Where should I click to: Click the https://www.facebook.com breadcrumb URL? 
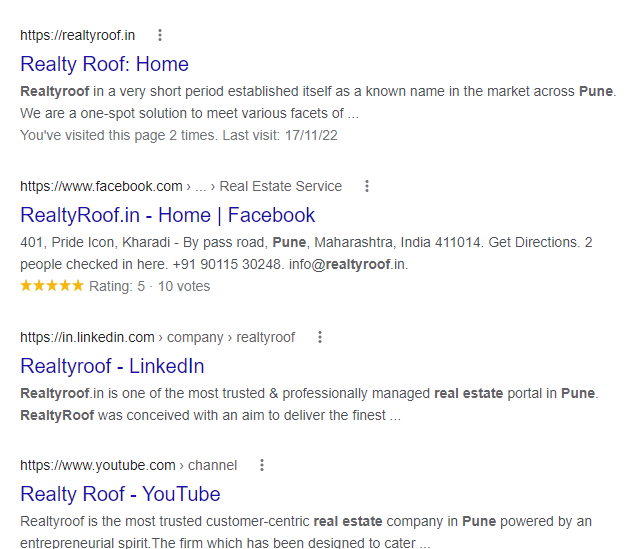pyautogui.click(x=101, y=186)
